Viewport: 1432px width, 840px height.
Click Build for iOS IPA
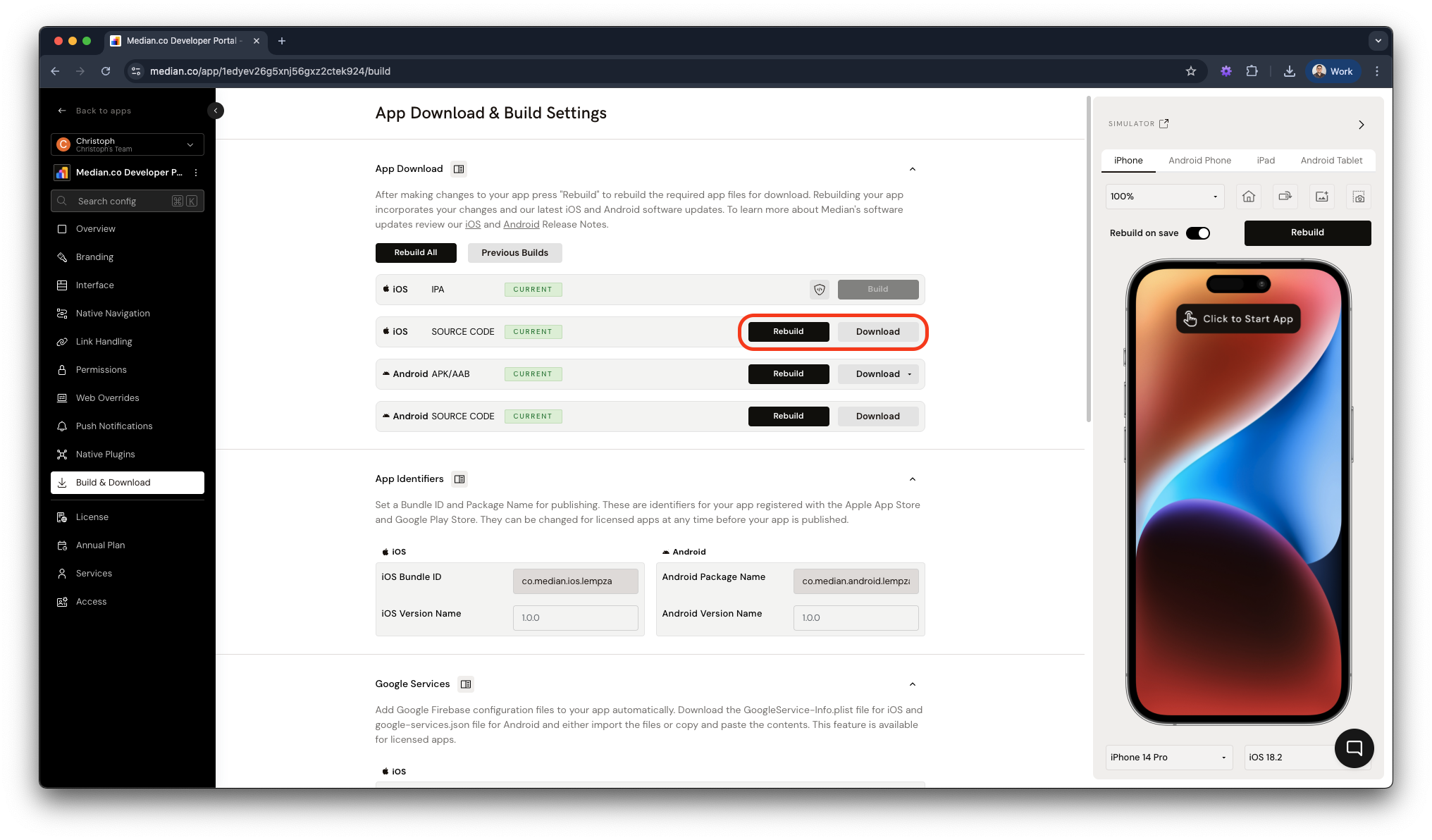pyautogui.click(x=878, y=290)
